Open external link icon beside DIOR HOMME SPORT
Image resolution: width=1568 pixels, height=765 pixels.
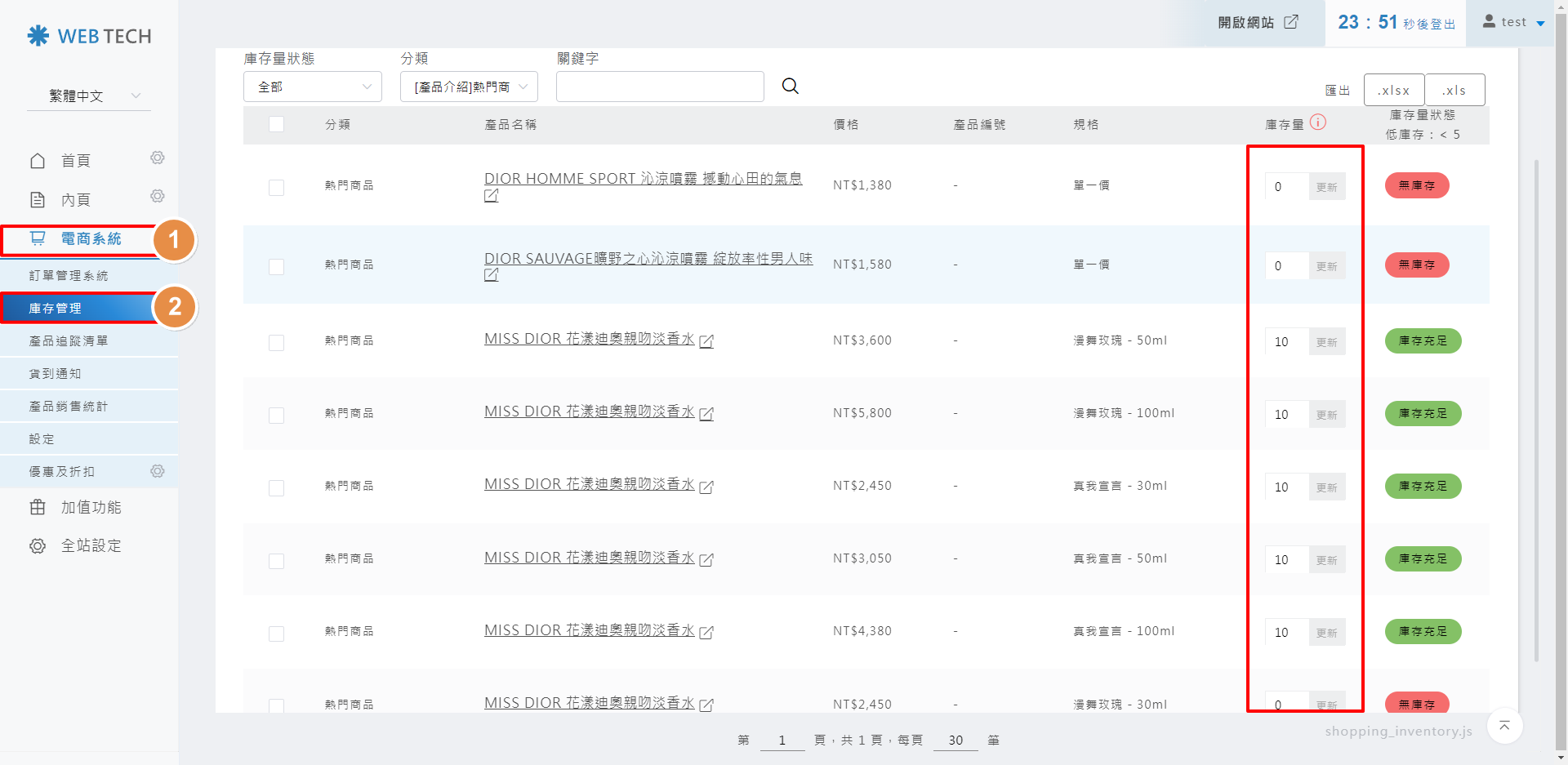pyautogui.click(x=491, y=196)
